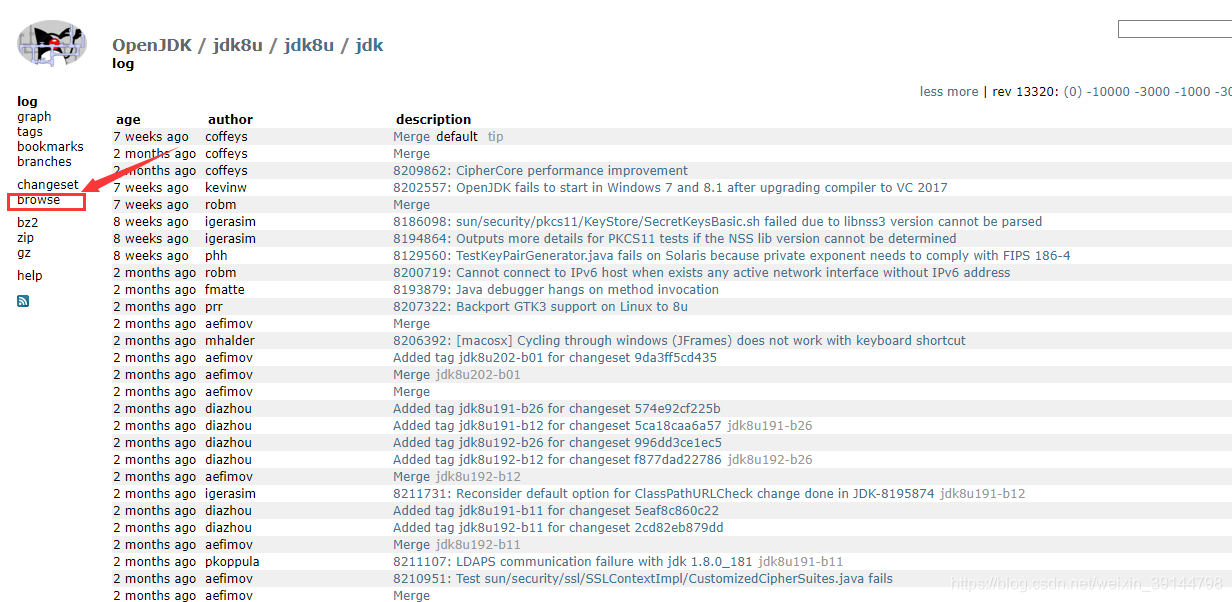Open 8206392 macosx JFrames changeset
Screen dimensions: 1232x602
pyautogui.click(x=680, y=341)
